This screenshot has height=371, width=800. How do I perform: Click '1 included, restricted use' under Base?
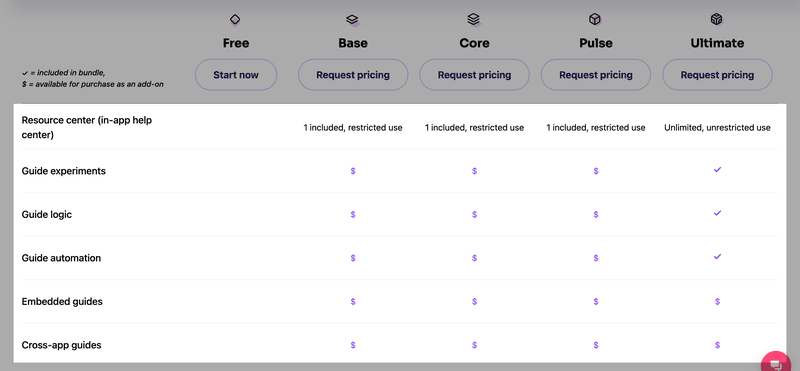(x=353, y=128)
